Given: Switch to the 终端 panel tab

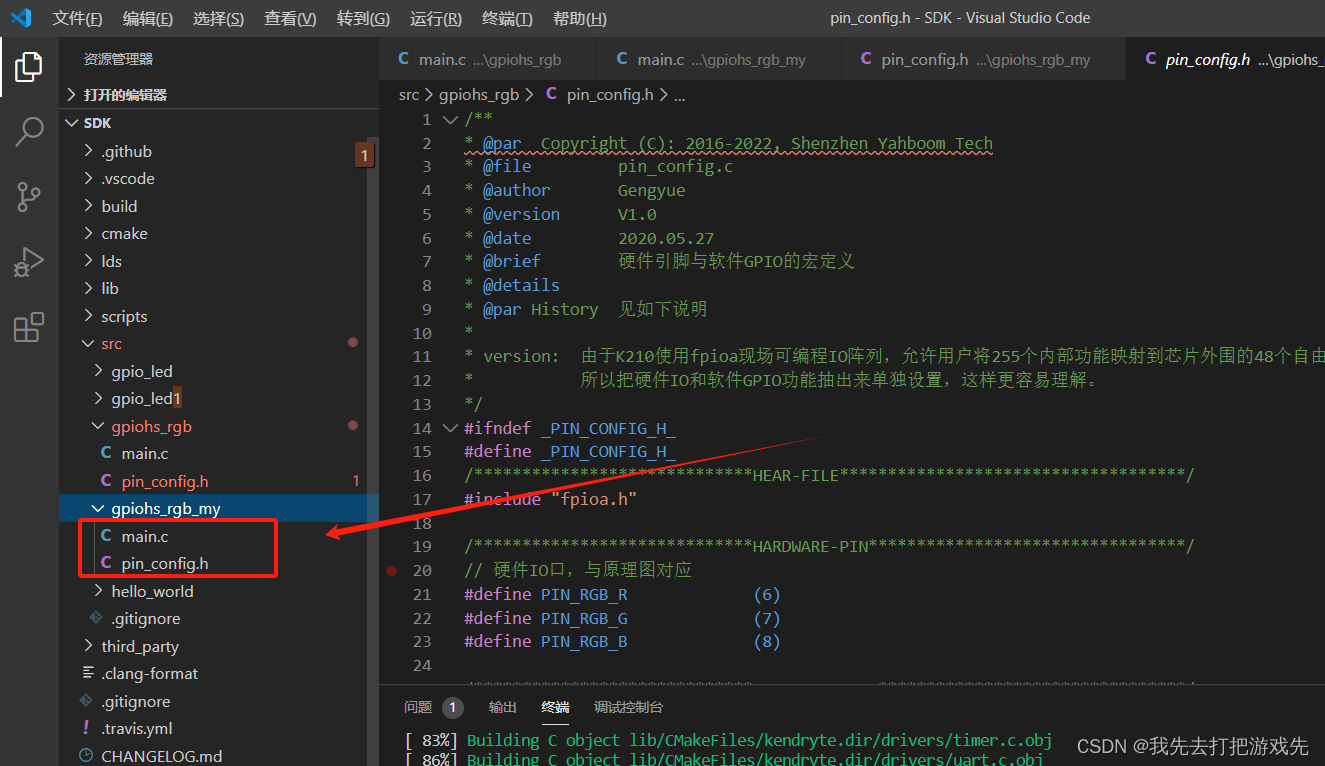Looking at the screenshot, I should [x=555, y=707].
